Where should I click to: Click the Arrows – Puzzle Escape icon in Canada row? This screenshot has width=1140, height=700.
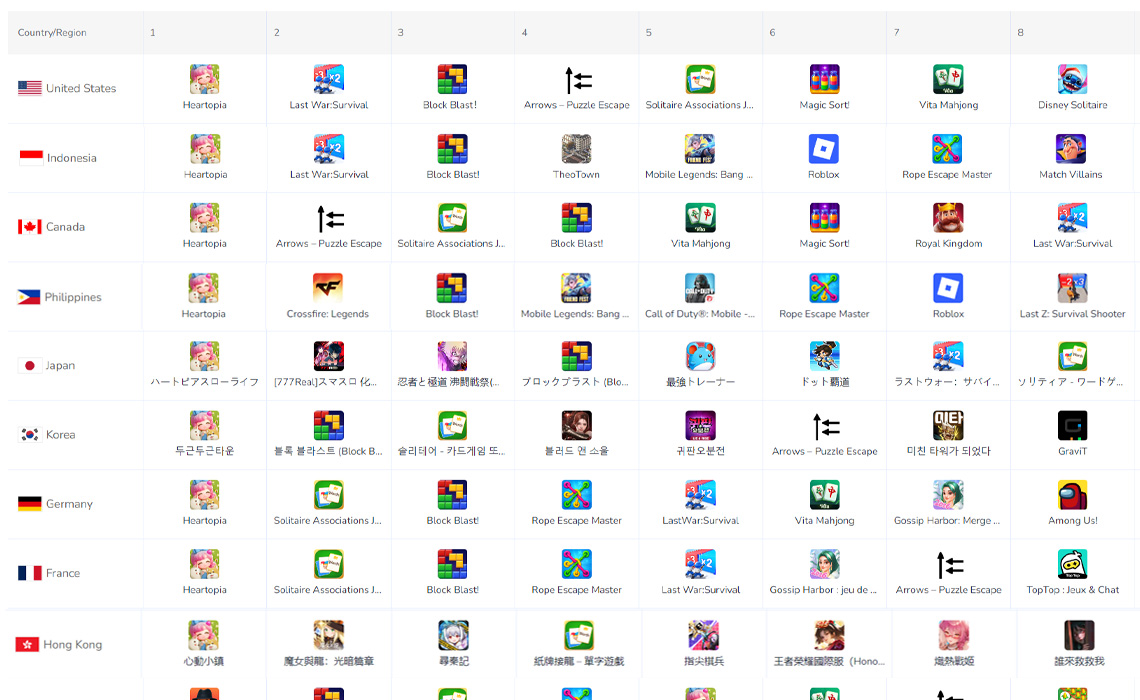[x=328, y=218]
